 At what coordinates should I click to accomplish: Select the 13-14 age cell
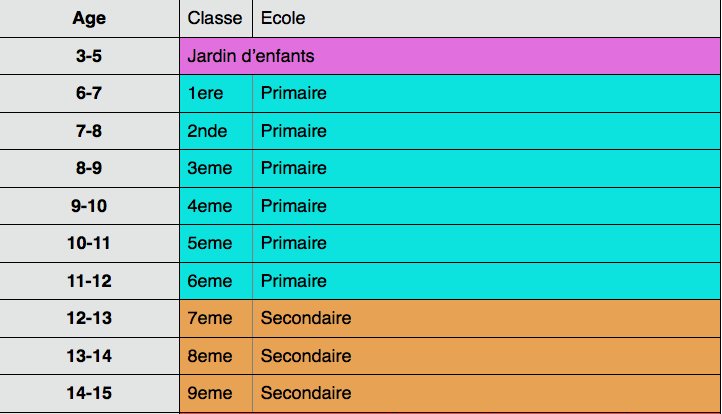click(89, 356)
